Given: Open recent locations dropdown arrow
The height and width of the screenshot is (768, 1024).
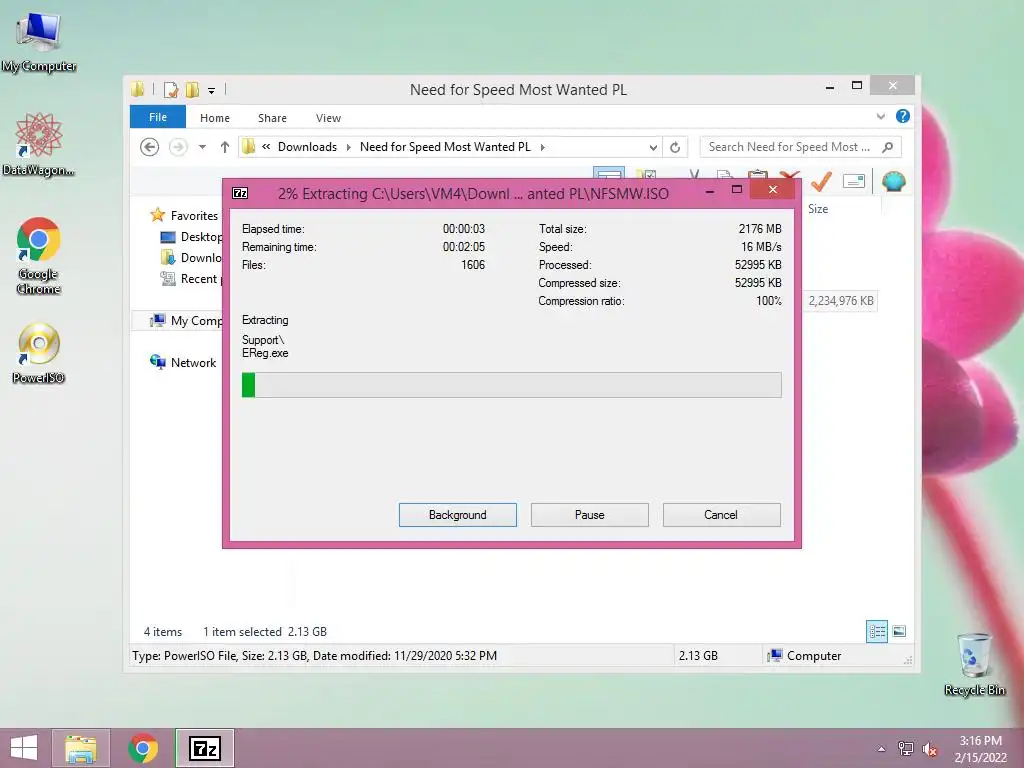Looking at the screenshot, I should 202,147.
